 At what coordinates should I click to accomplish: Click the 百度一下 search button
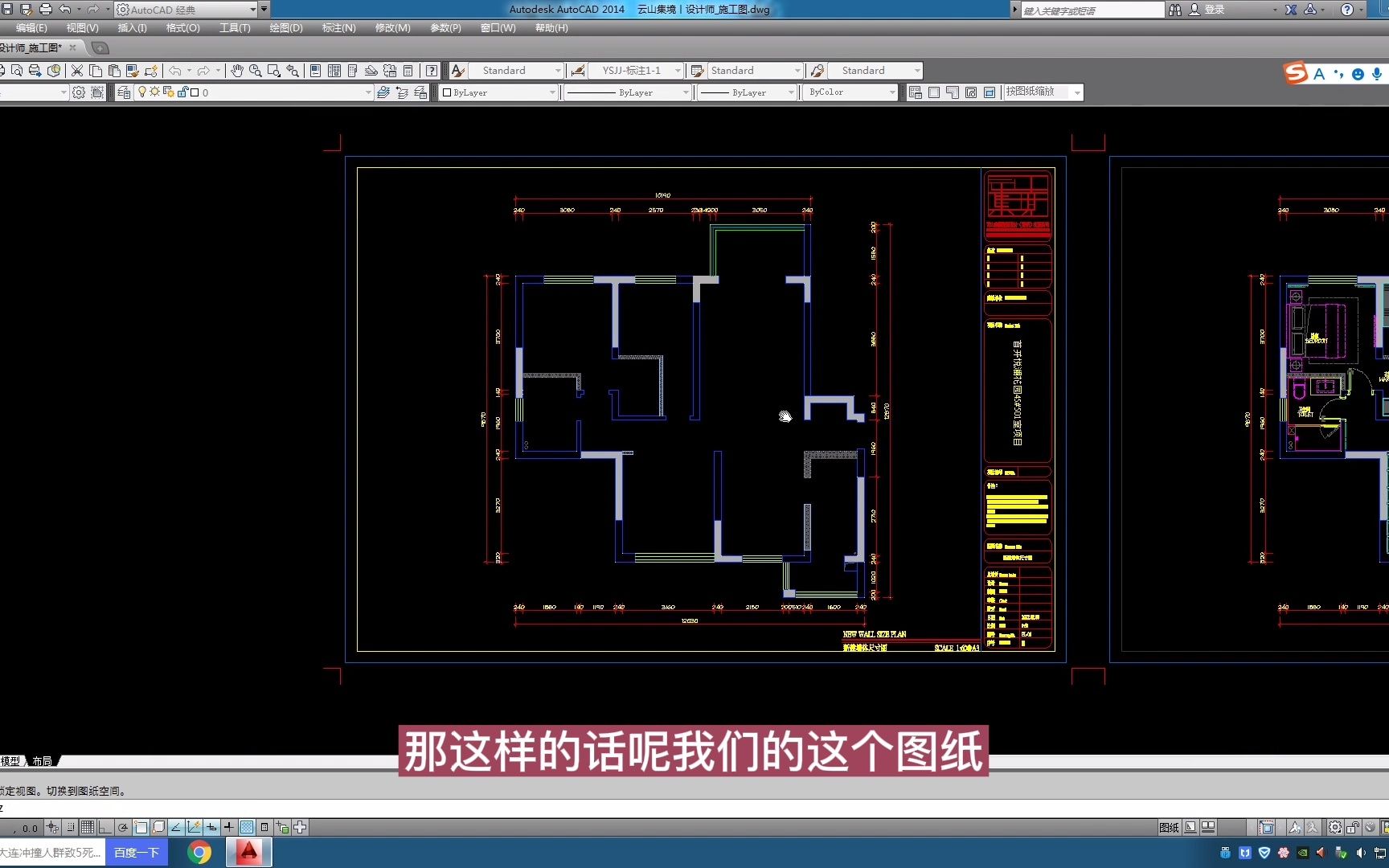[136, 853]
